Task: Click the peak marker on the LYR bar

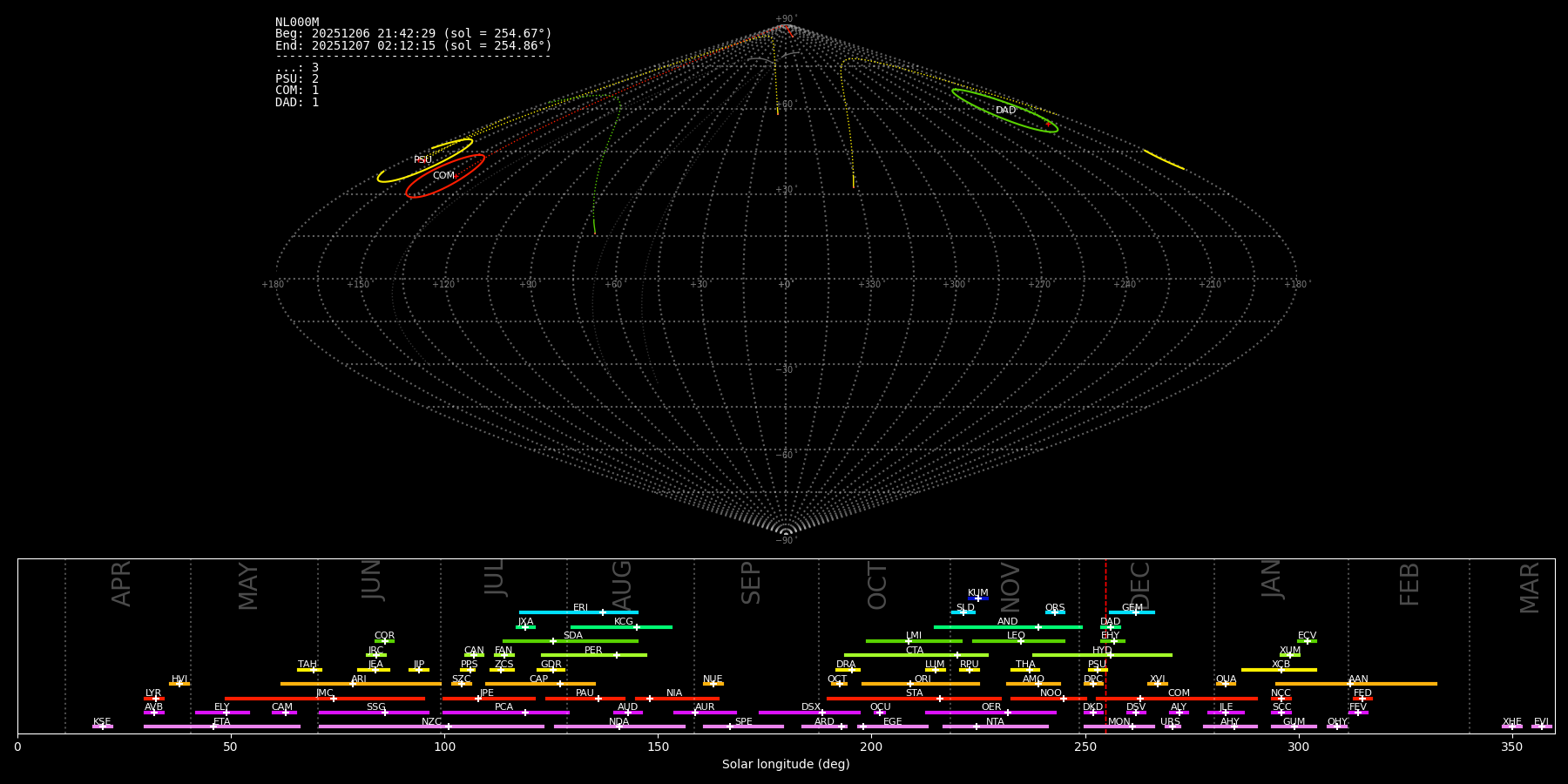Action: pos(156,698)
